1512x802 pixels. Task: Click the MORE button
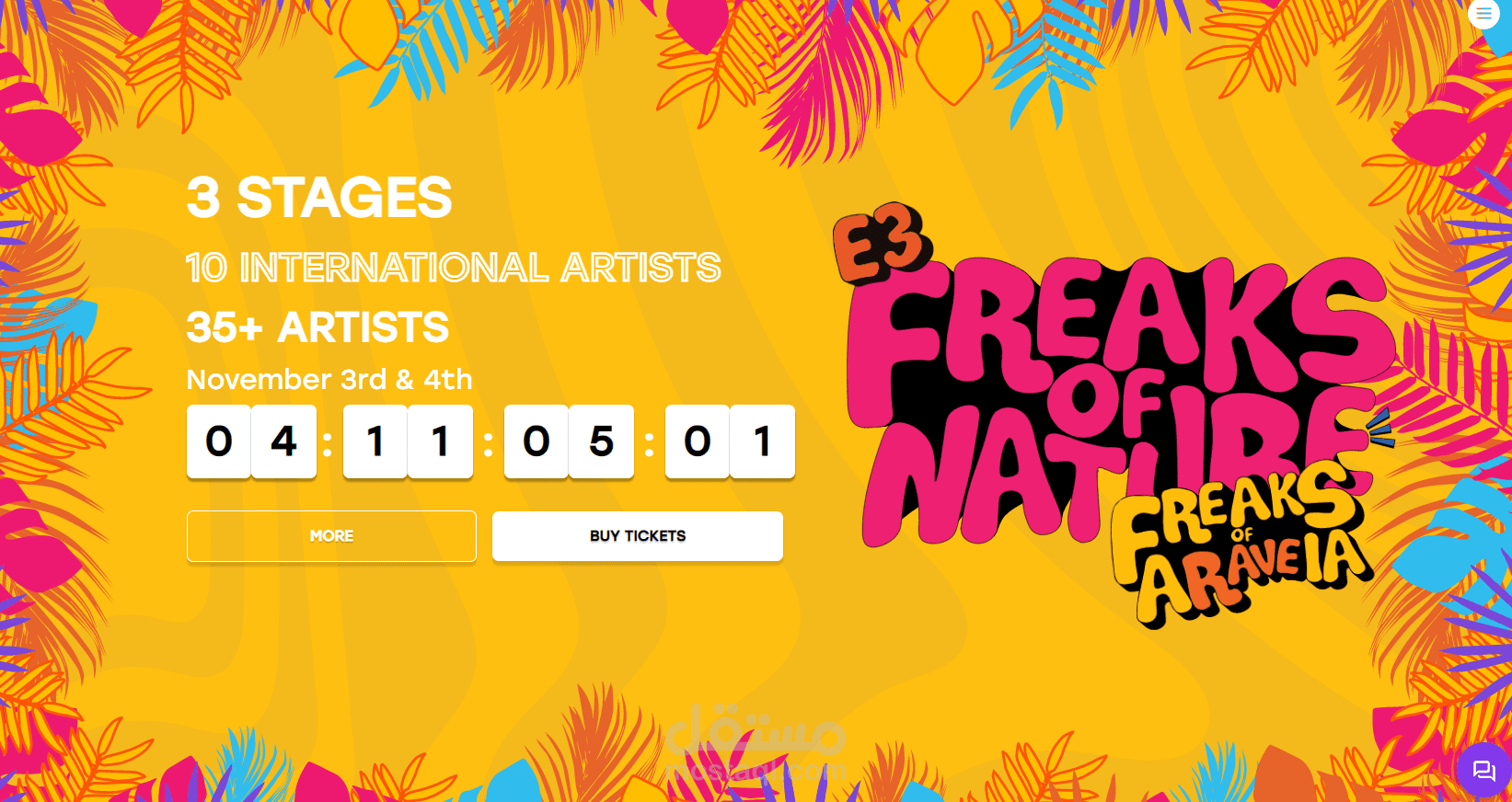331,536
